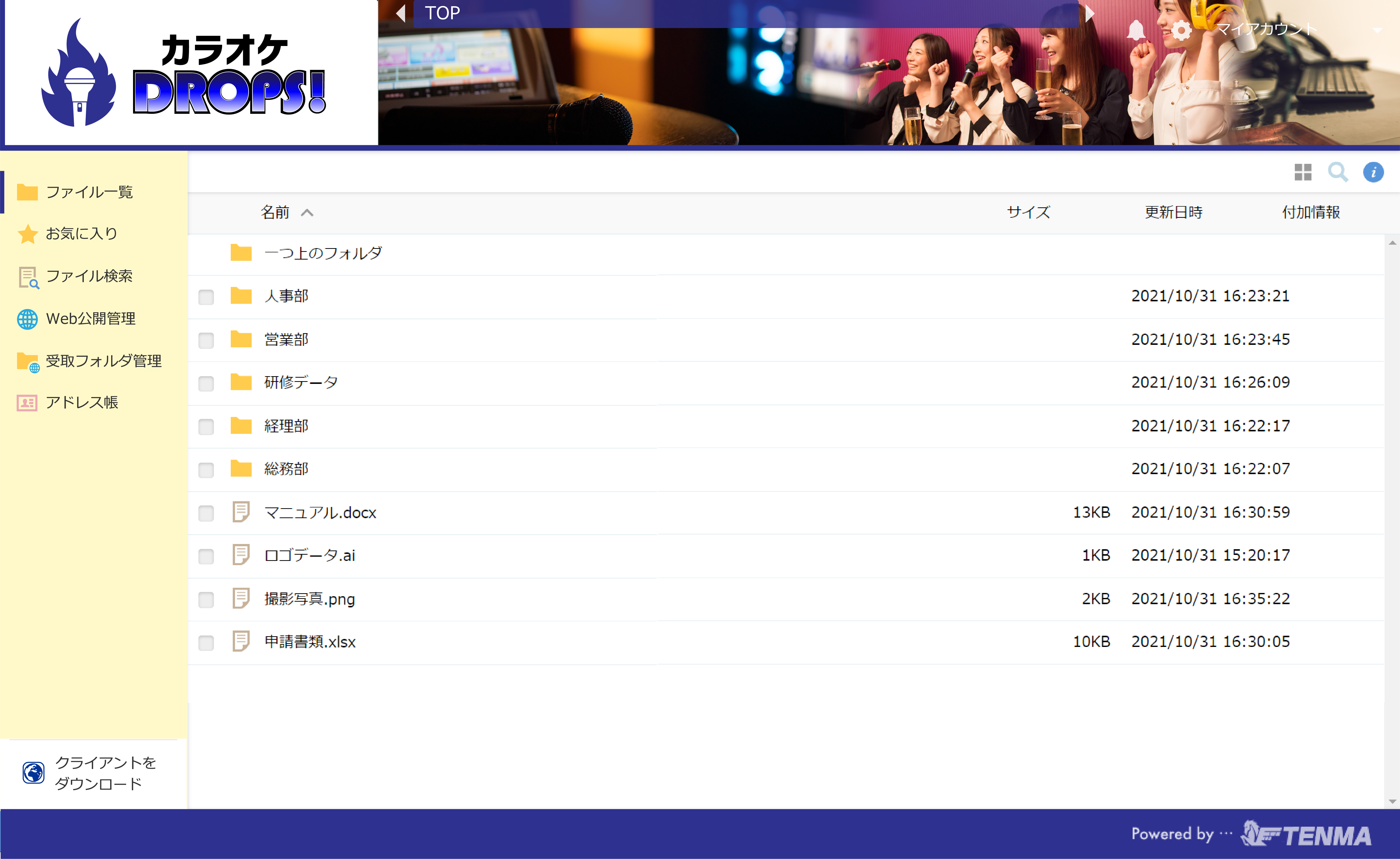Click the TENMA logo in footer
Viewport: 1400px width, 859px height.
point(1306,834)
